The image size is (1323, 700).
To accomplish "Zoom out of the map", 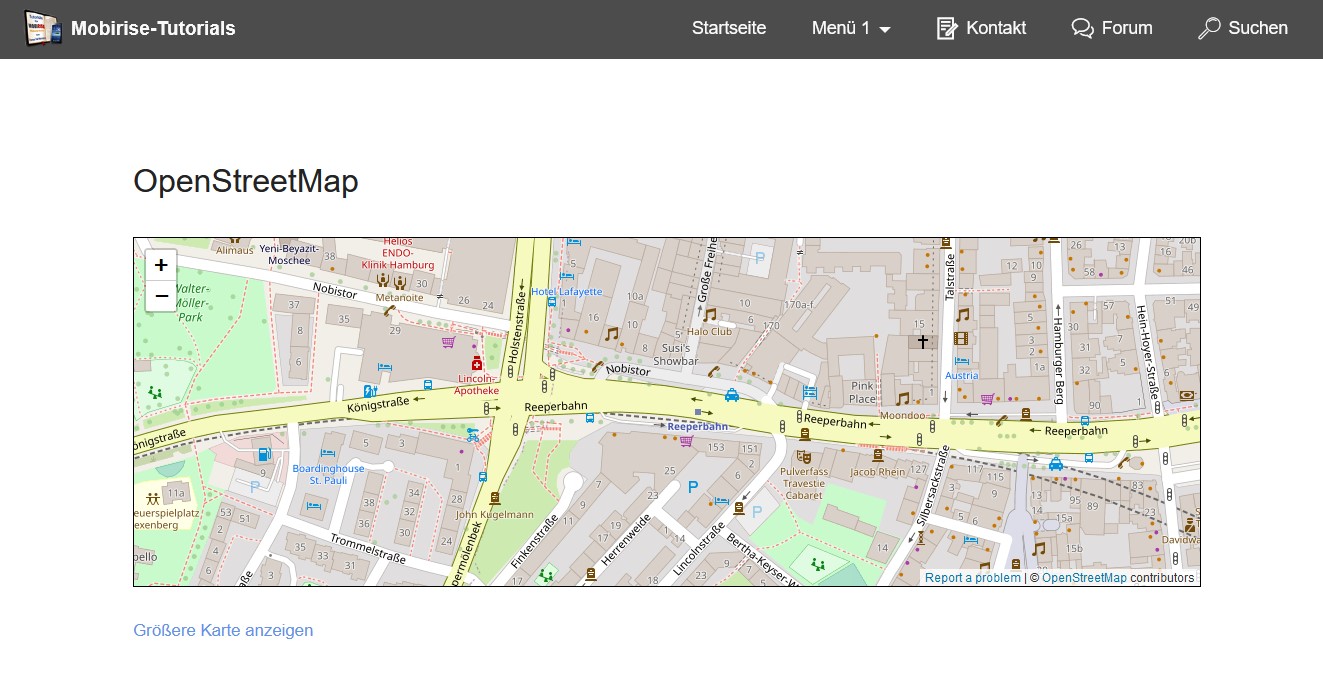I will (161, 296).
